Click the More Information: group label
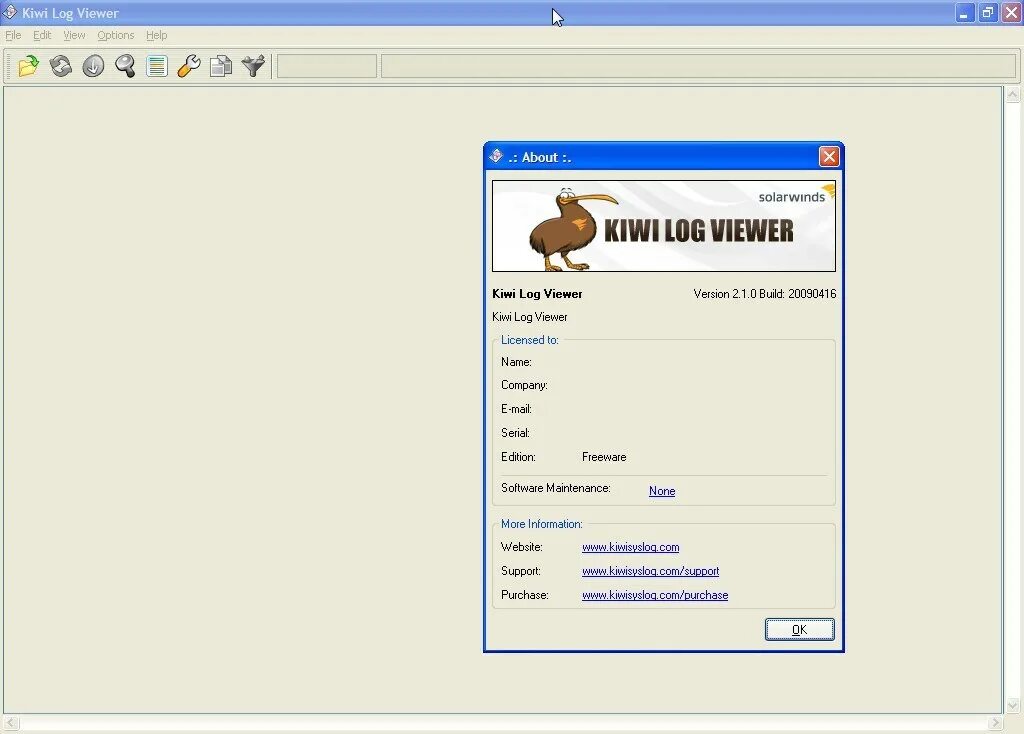Screen dimensions: 1024x734 [541, 524]
